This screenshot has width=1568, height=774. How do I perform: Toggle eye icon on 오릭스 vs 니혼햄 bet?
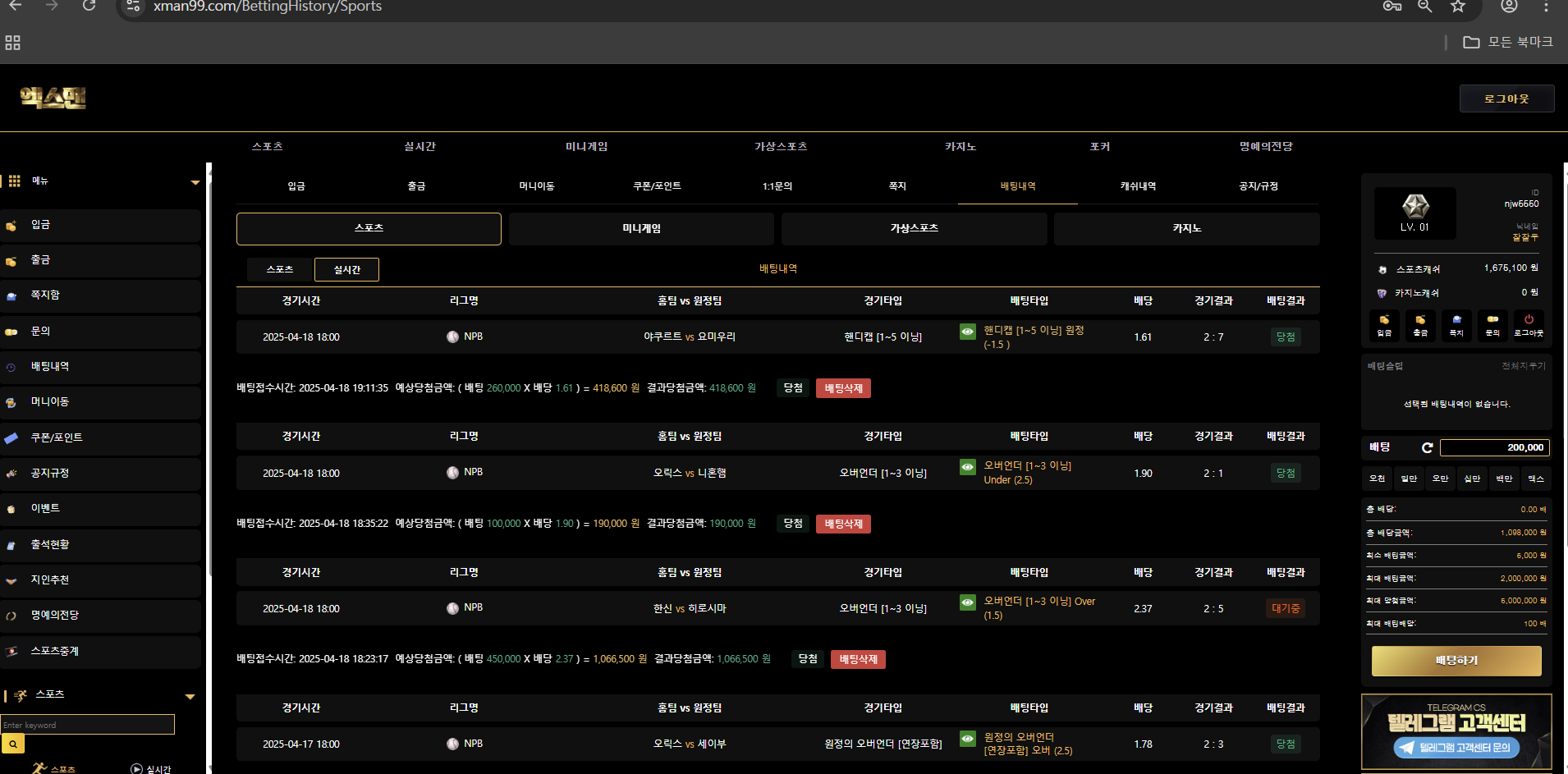(x=968, y=467)
